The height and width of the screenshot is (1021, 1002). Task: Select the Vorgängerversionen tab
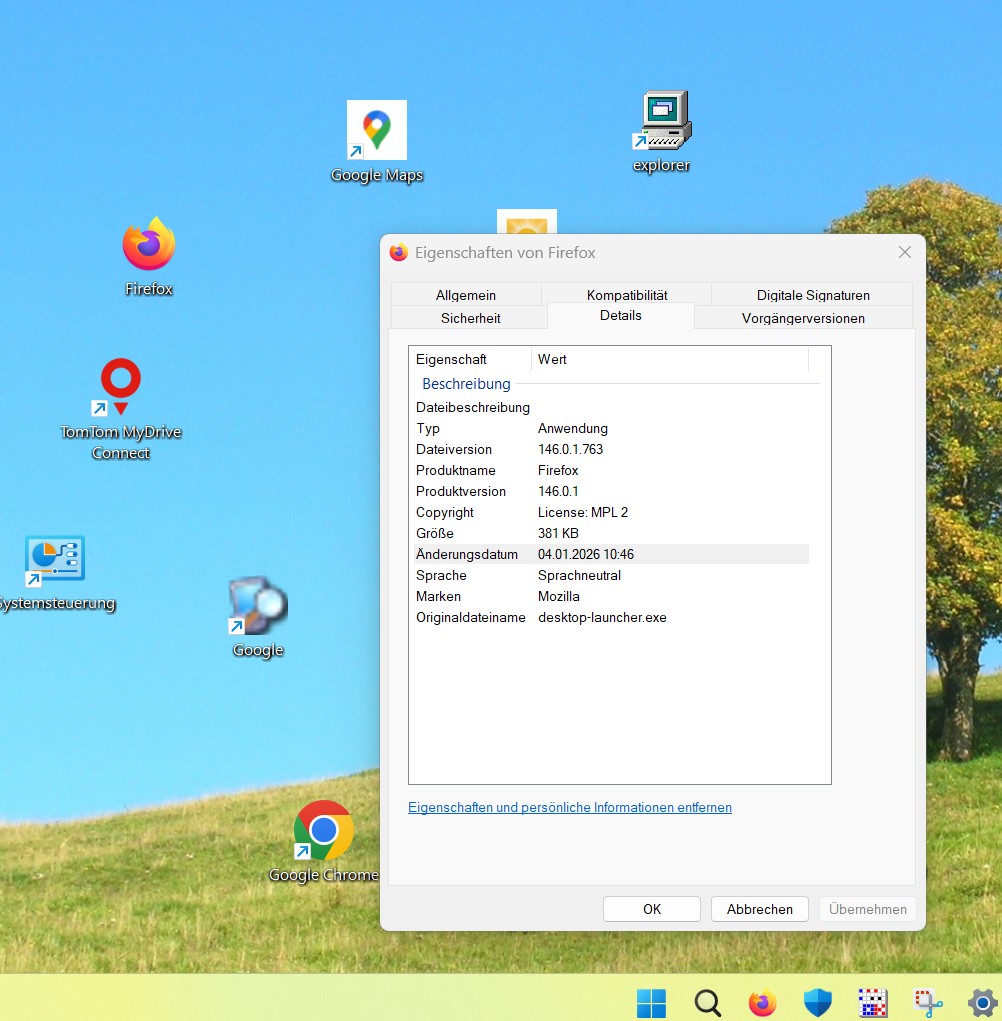(803, 318)
